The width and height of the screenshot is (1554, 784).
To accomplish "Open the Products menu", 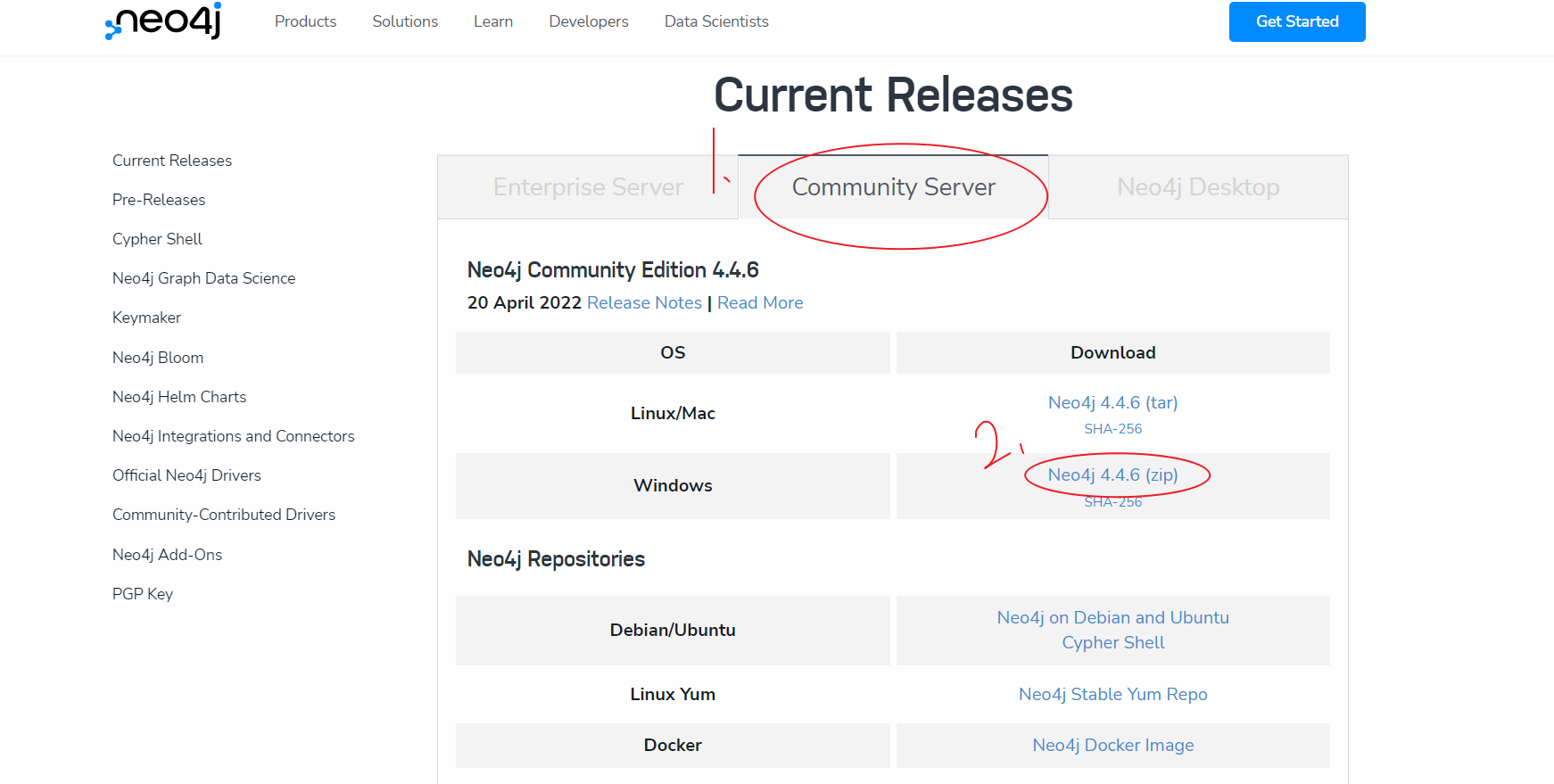I will coord(305,21).
